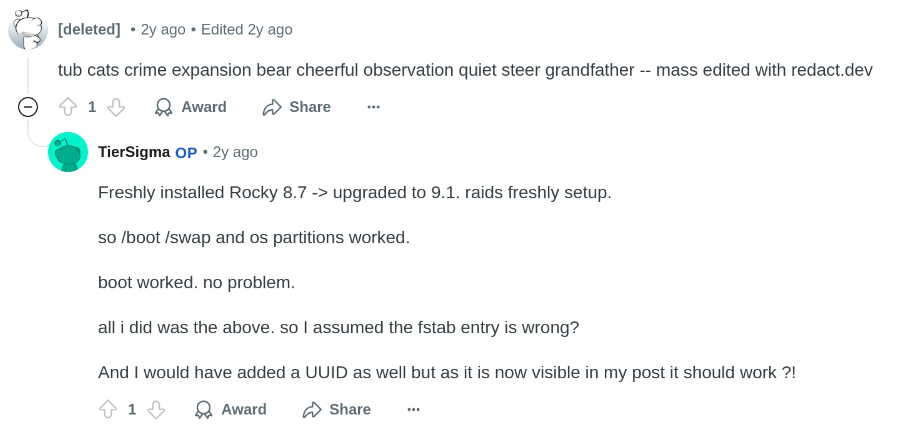Click the [deleted] username text
The image size is (908, 428).
(x=89, y=30)
